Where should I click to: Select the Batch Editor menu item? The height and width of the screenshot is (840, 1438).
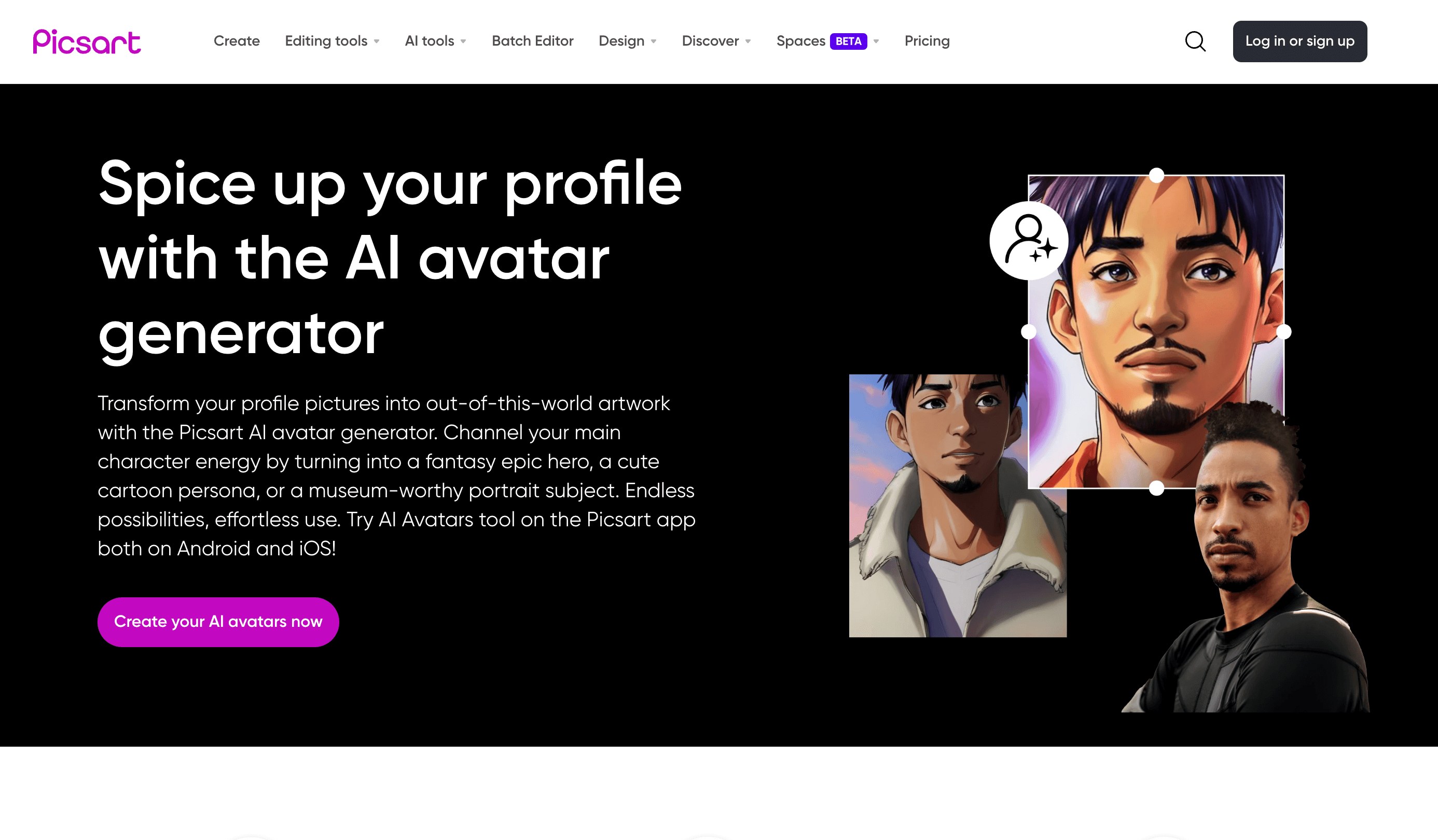[x=532, y=41]
